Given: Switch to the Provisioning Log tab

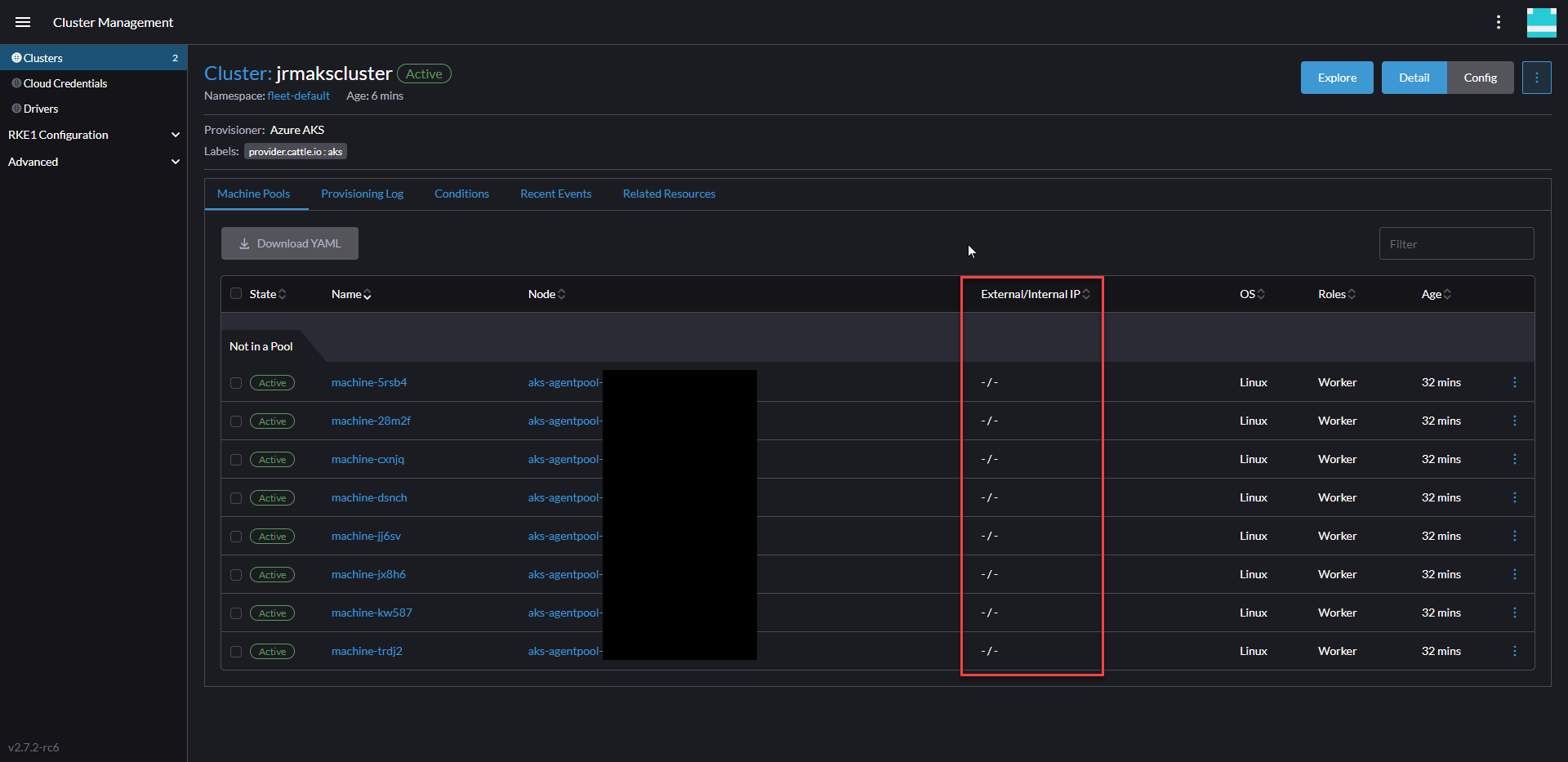Looking at the screenshot, I should pyautogui.click(x=363, y=194).
